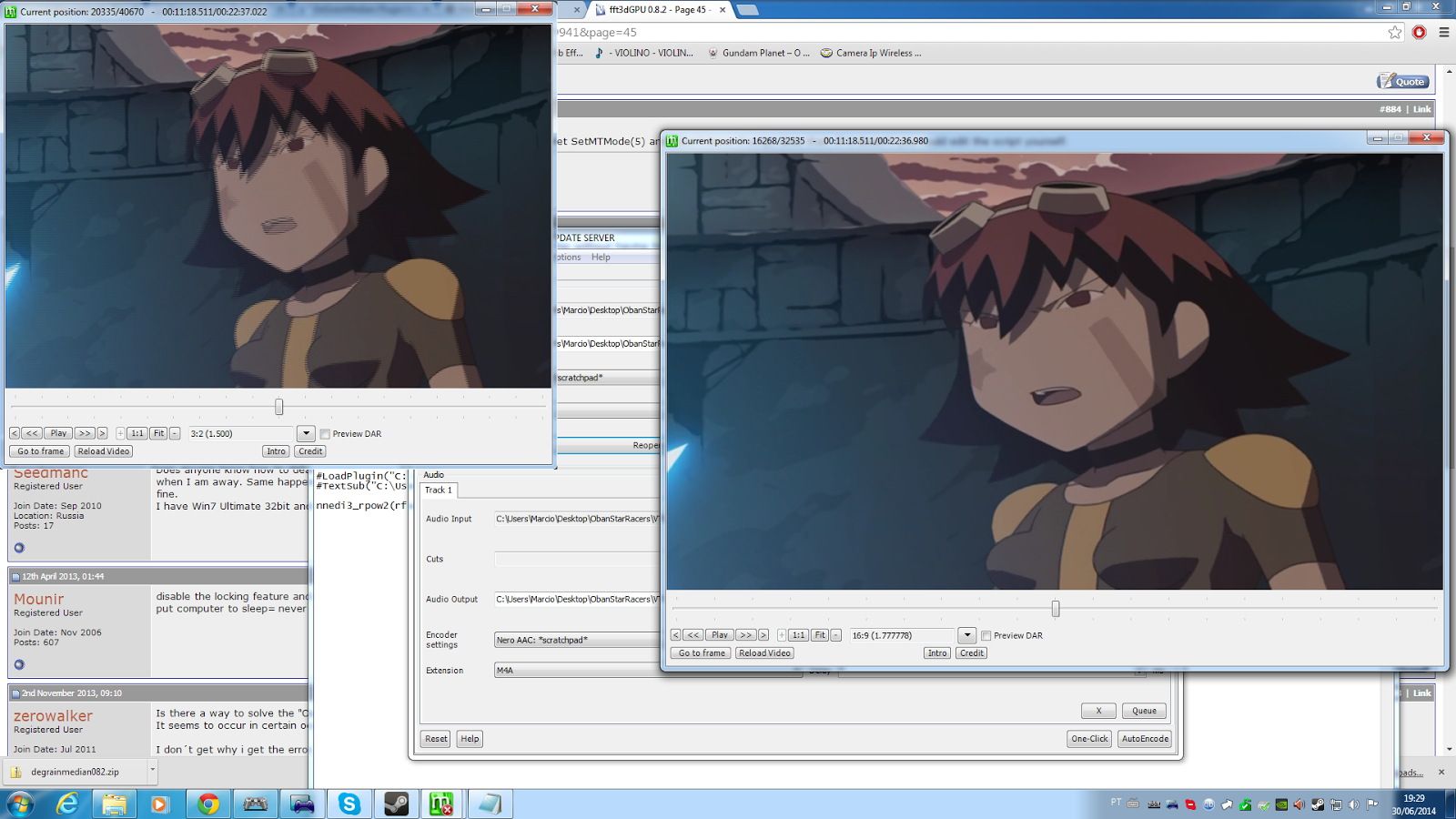Open the 3:2 aspect ratio dropdown
Screen dimensions: 1456x819
tap(306, 434)
